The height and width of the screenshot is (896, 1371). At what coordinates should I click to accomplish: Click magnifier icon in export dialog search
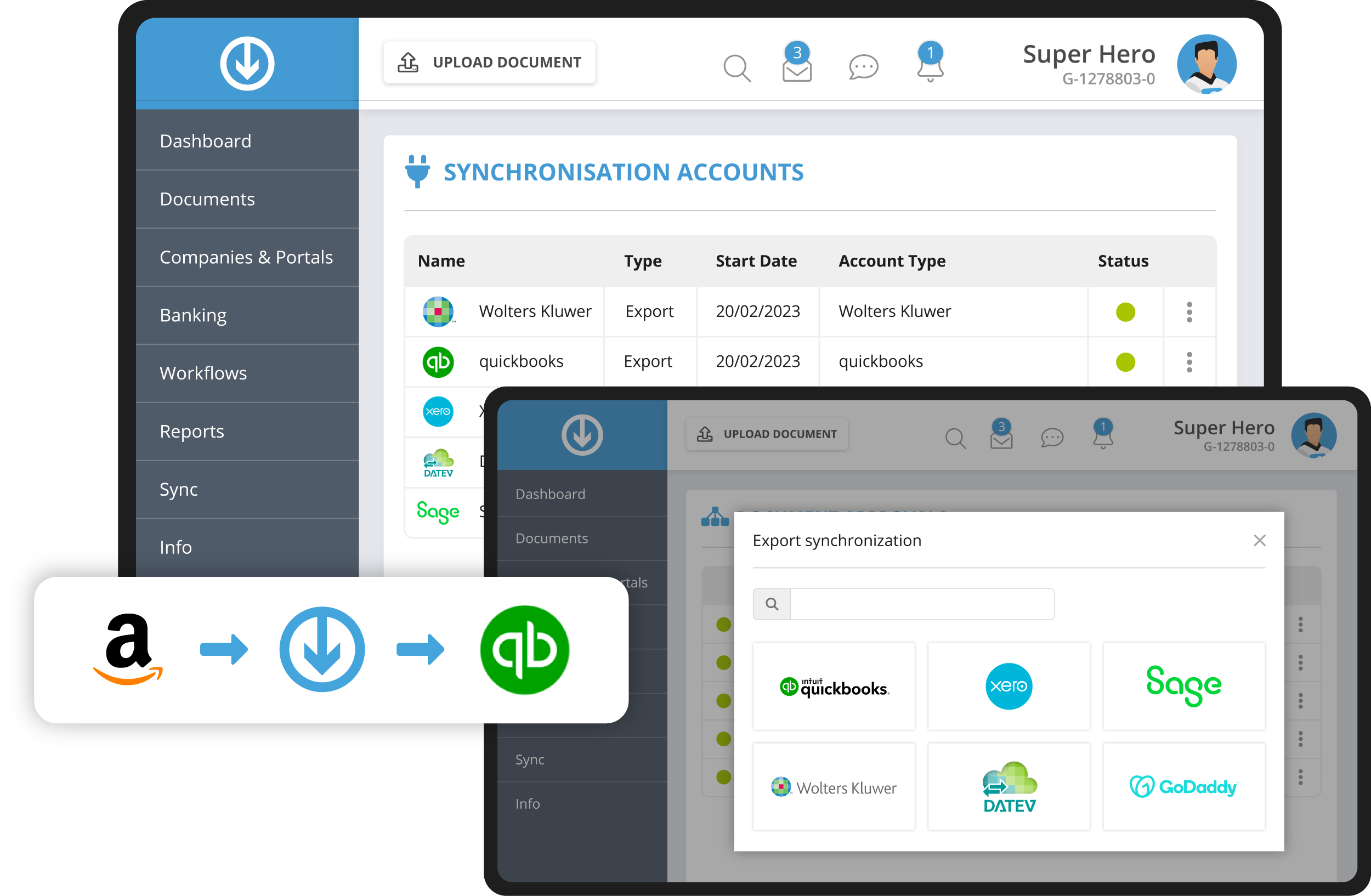tap(772, 604)
